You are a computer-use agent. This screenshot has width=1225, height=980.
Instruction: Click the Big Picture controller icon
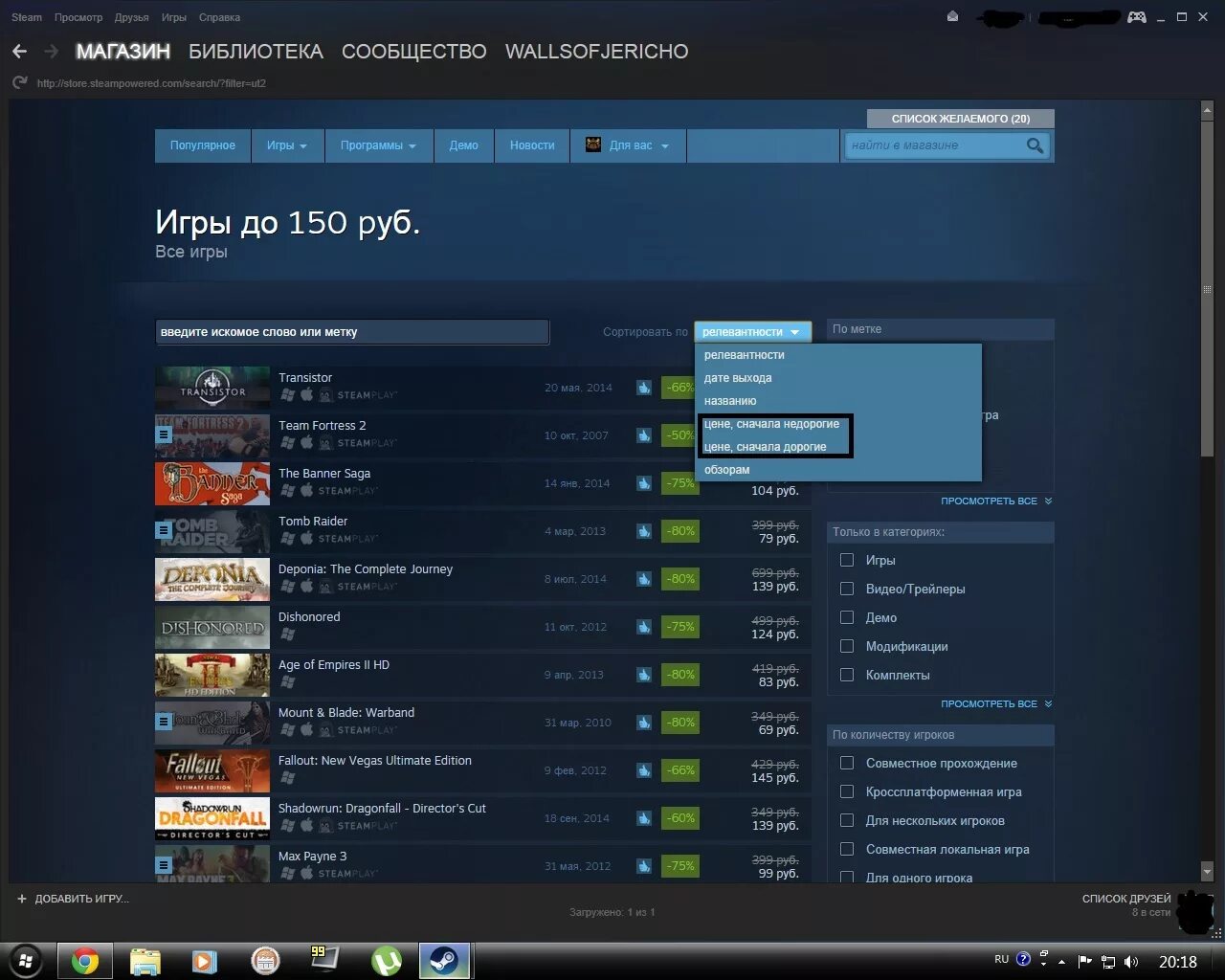[x=1137, y=16]
